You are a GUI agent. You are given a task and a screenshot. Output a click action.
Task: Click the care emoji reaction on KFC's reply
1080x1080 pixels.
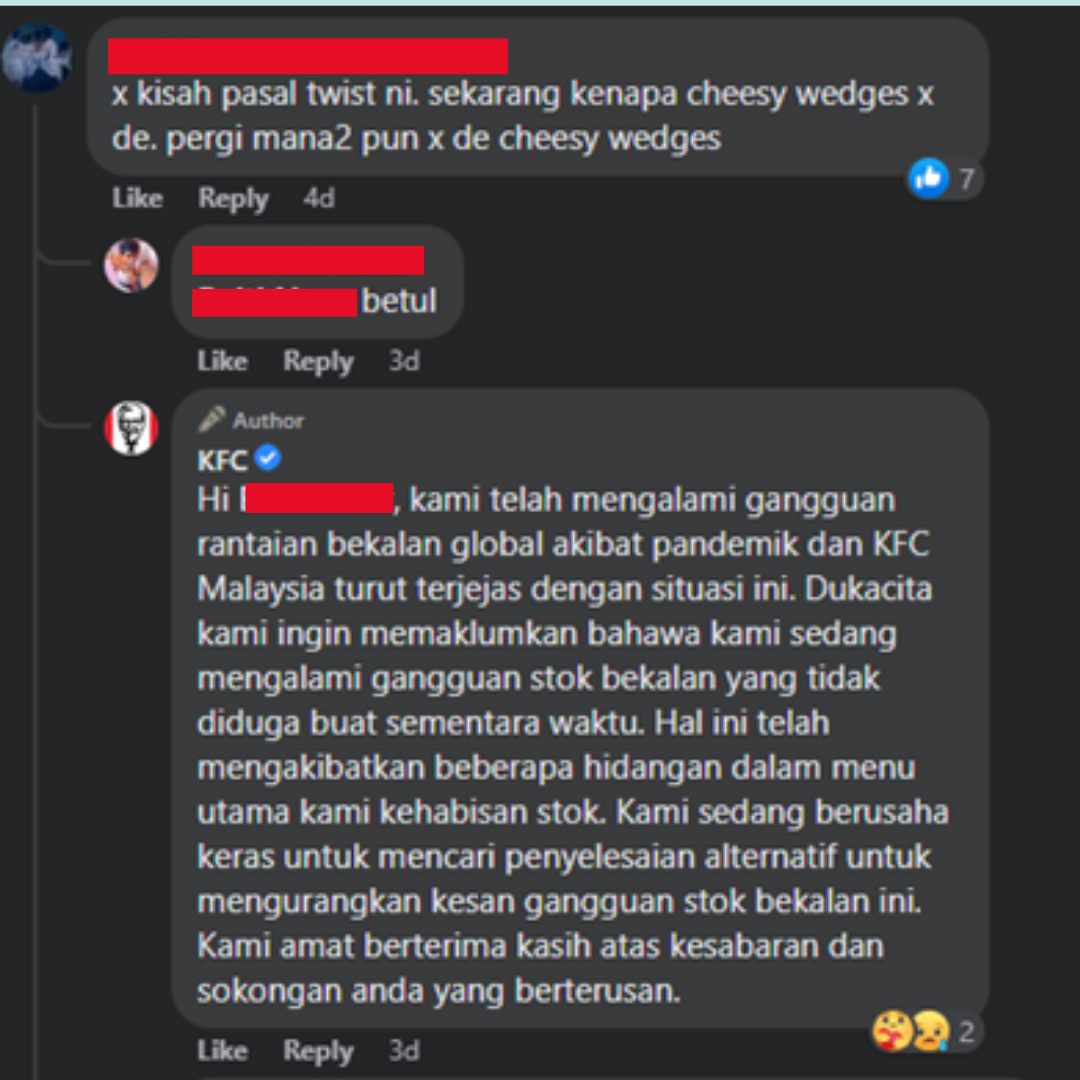coord(892,1031)
